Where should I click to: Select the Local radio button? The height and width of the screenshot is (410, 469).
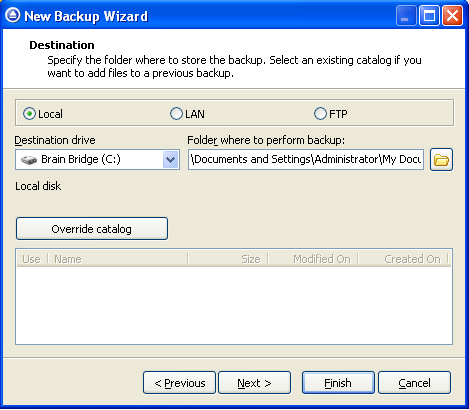(29, 114)
